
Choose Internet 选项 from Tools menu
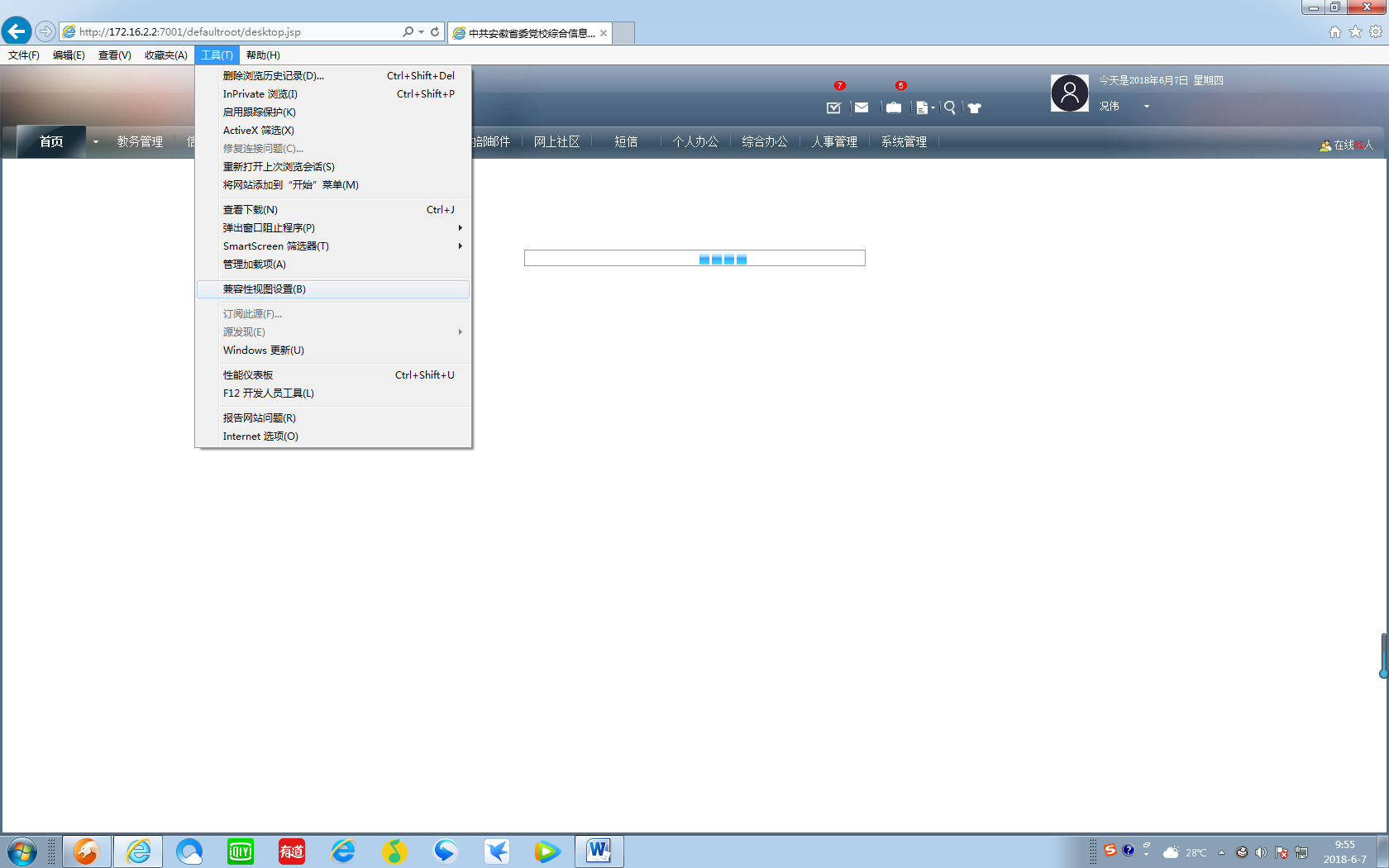(x=260, y=436)
